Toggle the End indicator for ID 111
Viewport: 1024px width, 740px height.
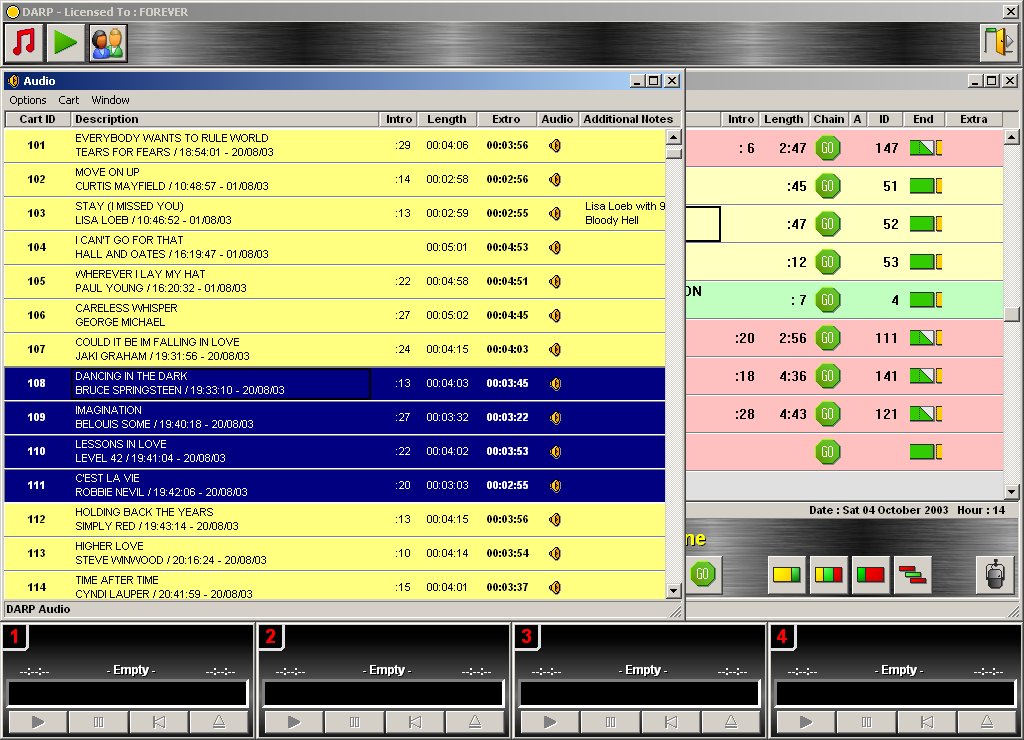click(x=926, y=338)
